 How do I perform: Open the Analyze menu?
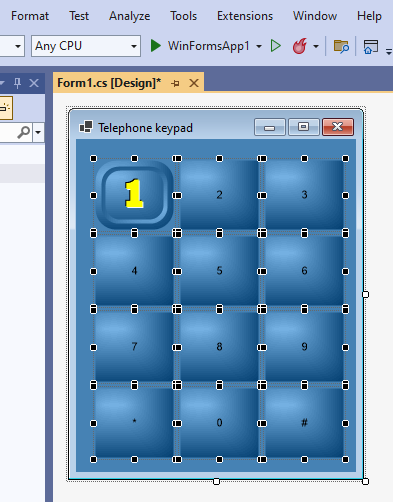(x=130, y=16)
